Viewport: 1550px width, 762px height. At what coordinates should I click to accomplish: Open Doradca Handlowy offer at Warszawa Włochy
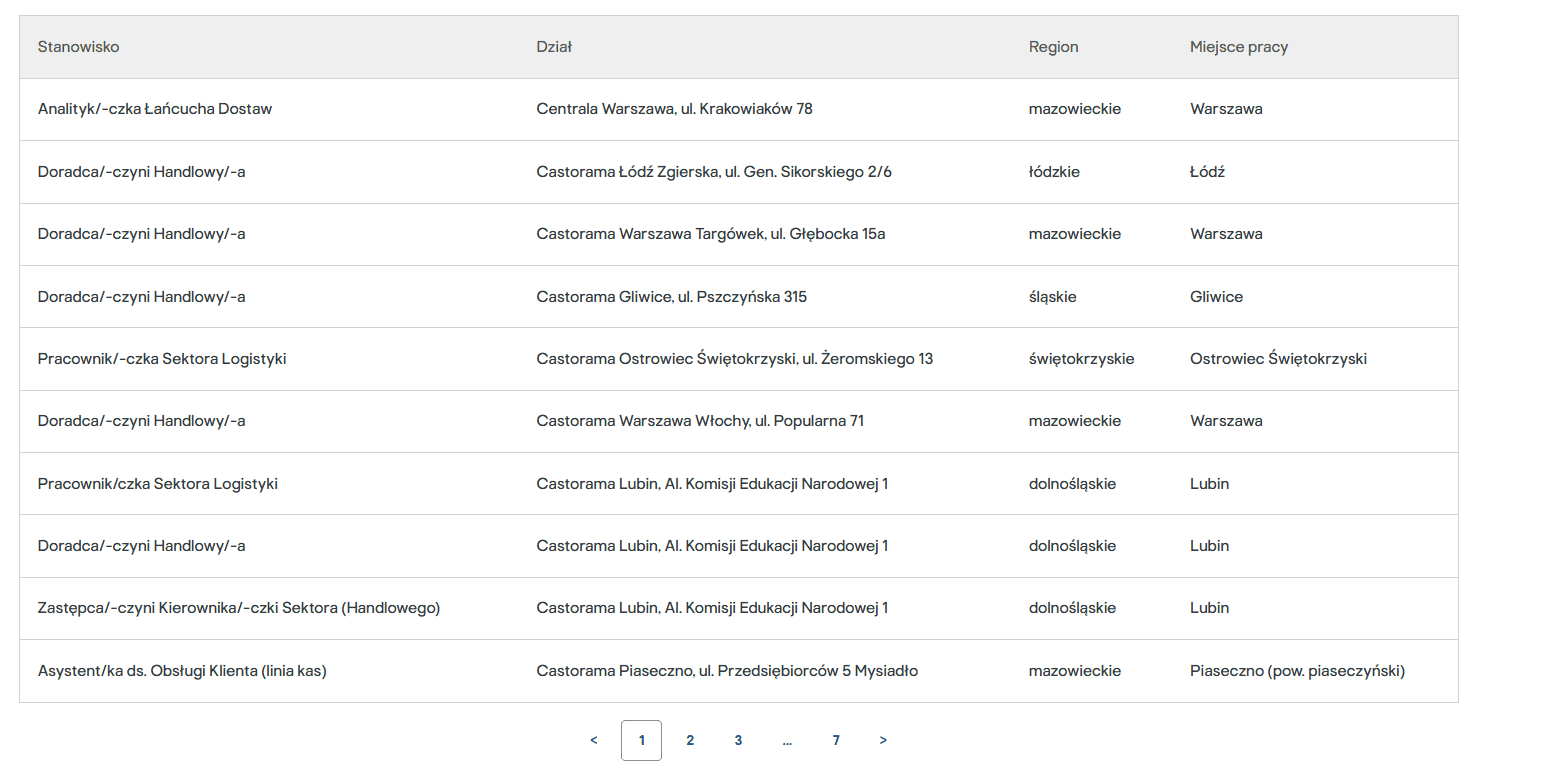coord(142,421)
